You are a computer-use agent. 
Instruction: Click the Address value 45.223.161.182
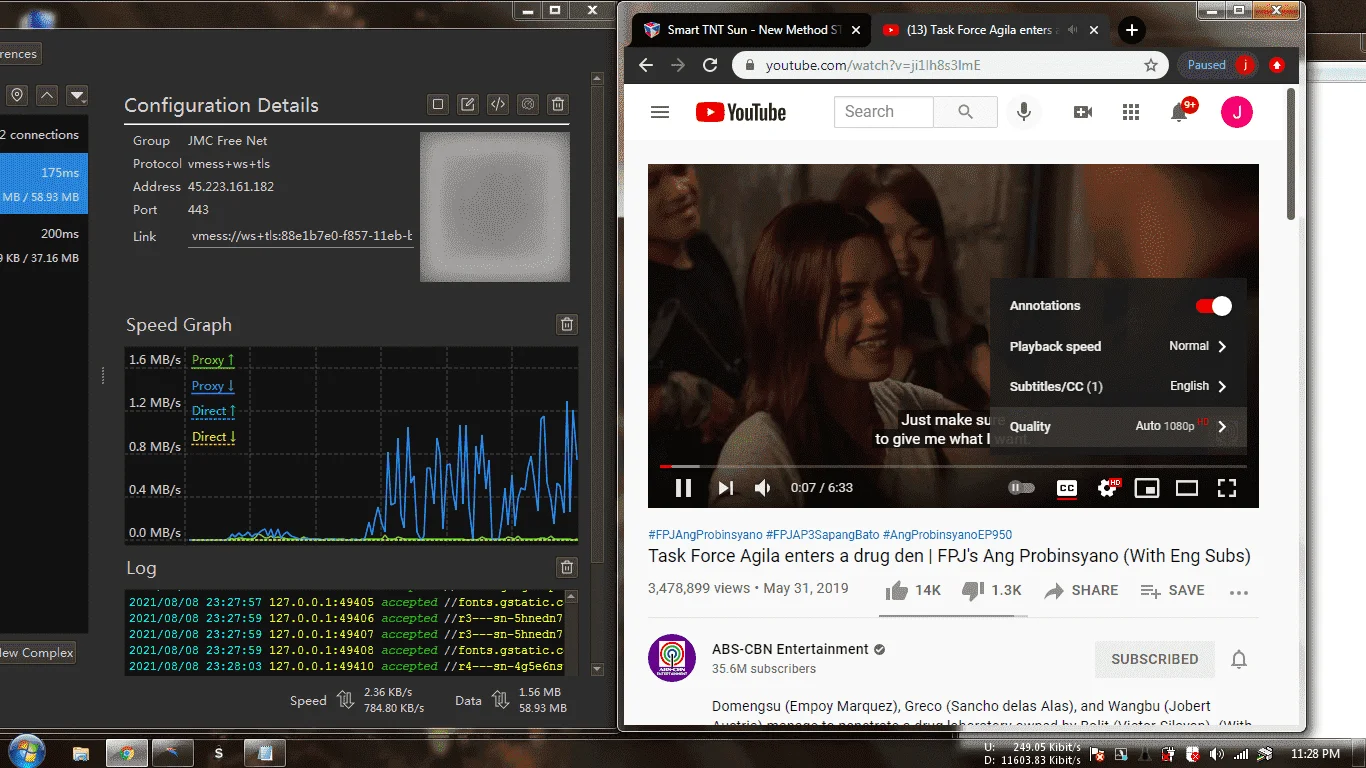pyautogui.click(x=231, y=187)
